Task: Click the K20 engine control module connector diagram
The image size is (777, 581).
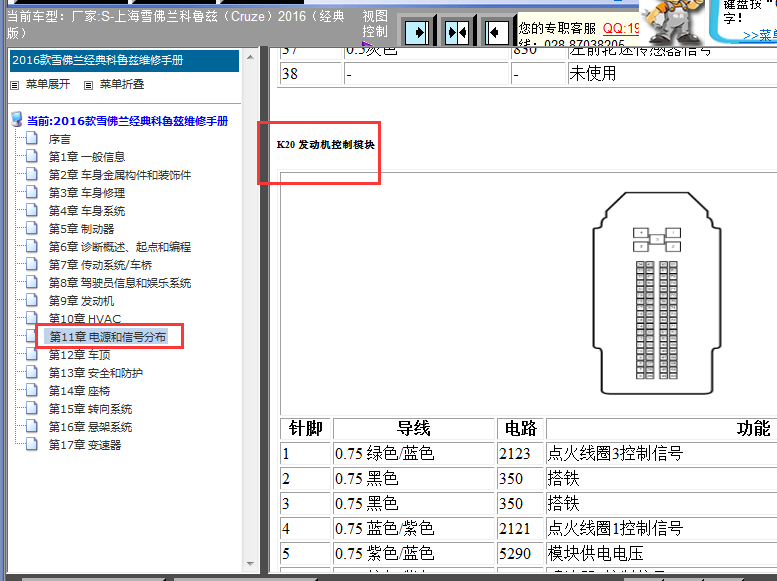Action: pos(657,293)
